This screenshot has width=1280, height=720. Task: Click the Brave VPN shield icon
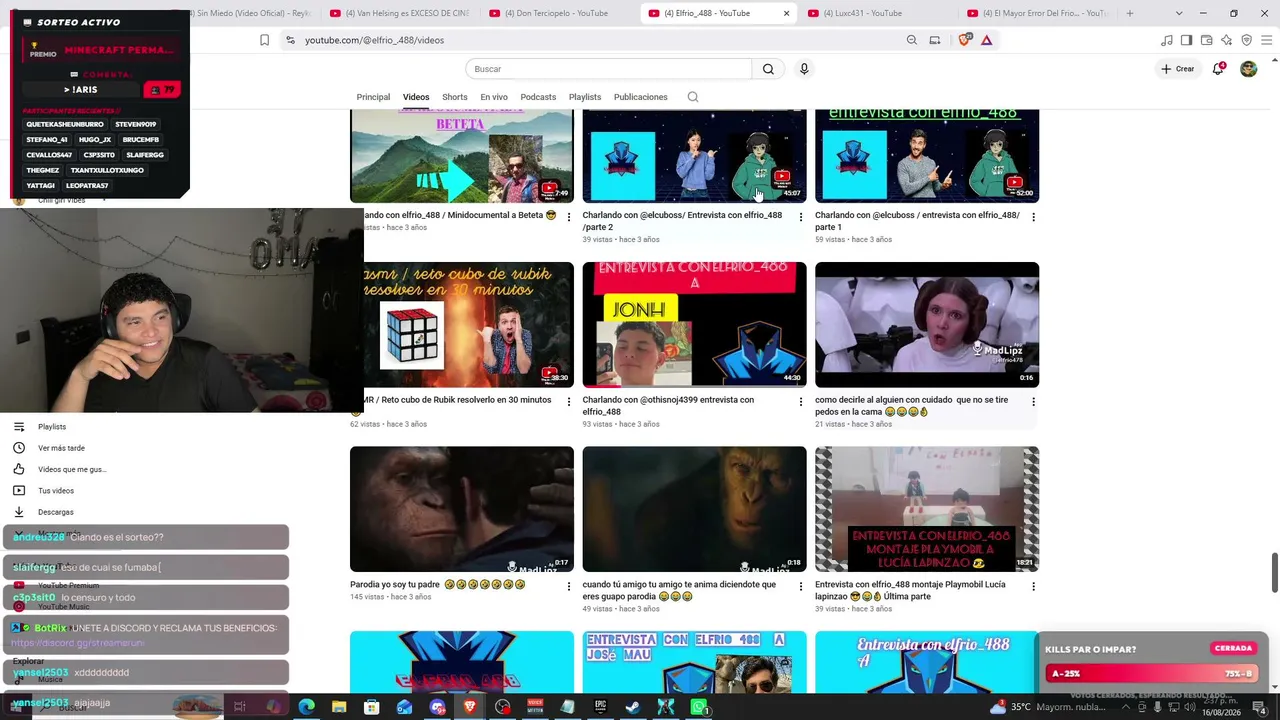[1246, 40]
